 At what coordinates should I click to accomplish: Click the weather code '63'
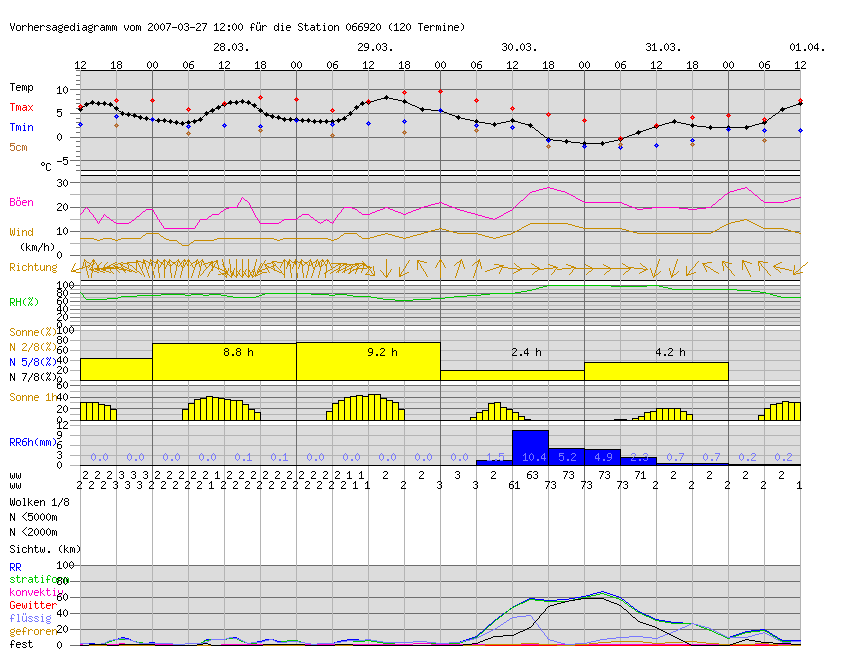(532, 476)
